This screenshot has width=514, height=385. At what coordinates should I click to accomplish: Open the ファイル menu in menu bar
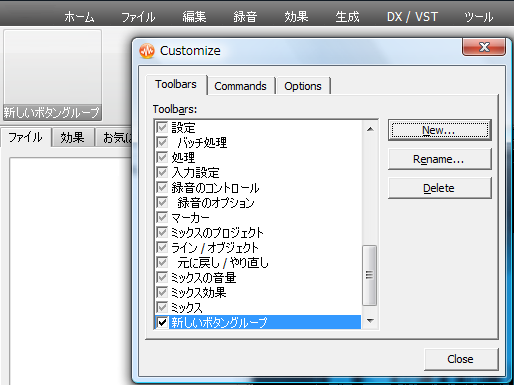[x=138, y=17]
